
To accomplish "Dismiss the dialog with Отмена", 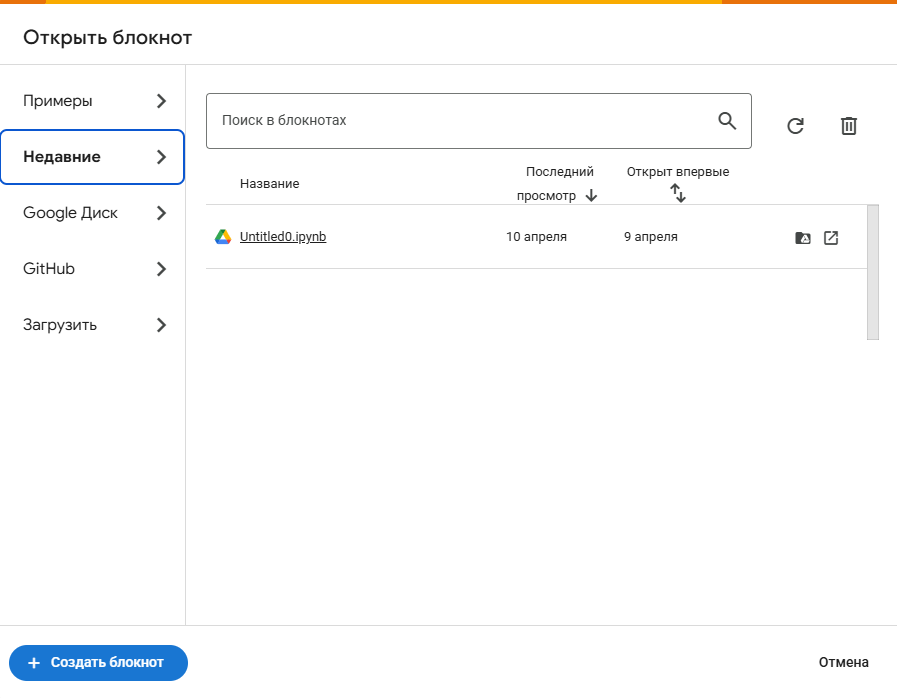I will pyautogui.click(x=843, y=662).
